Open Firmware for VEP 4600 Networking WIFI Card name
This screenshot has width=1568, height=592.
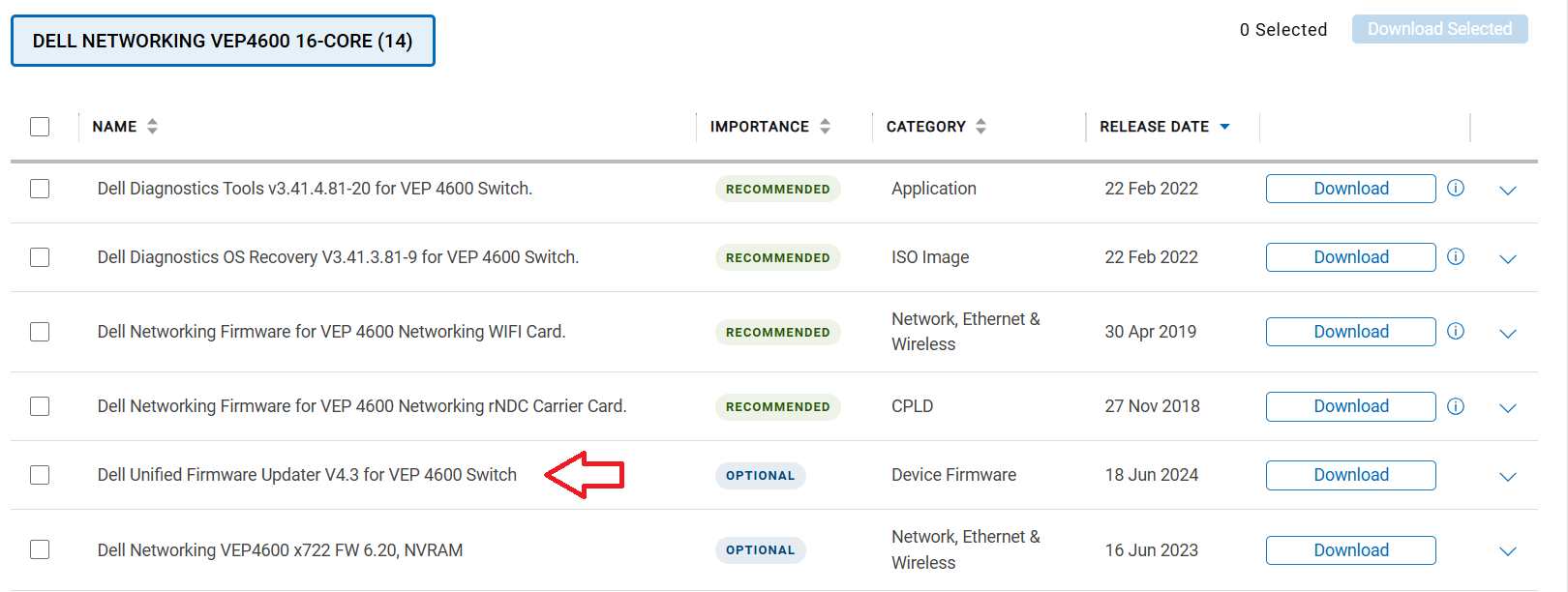pyautogui.click(x=331, y=332)
